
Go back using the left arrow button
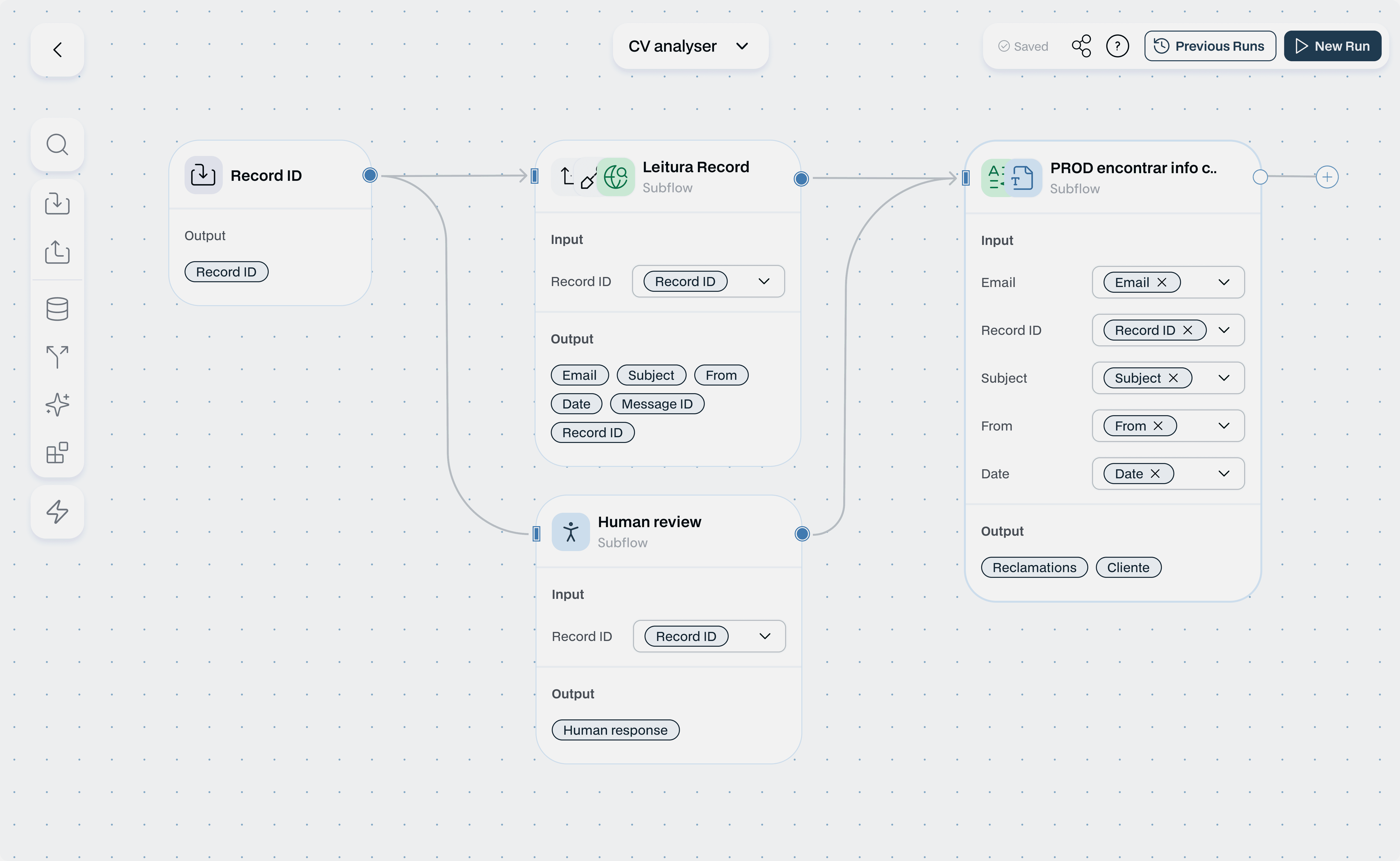(x=57, y=50)
